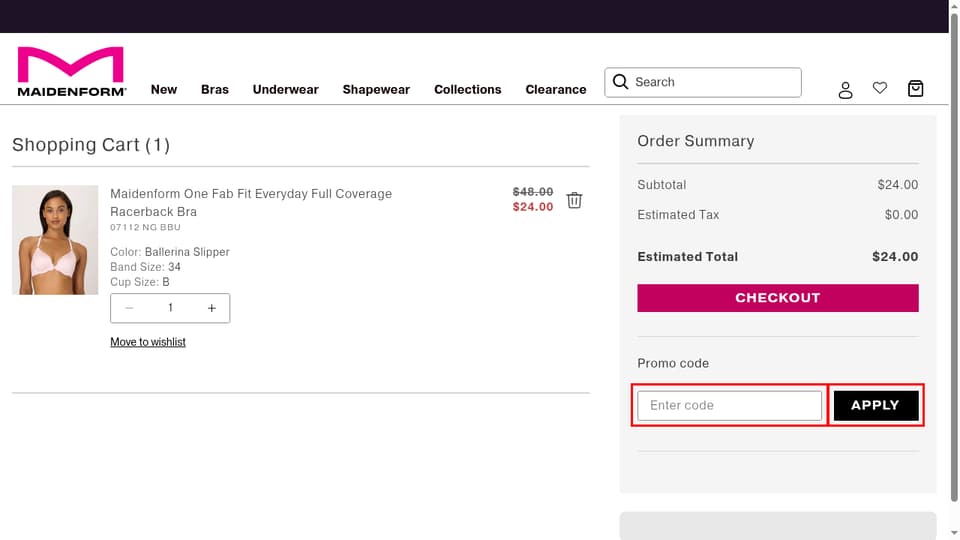This screenshot has width=960, height=540.
Task: Click the Checkout button
Action: [778, 298]
